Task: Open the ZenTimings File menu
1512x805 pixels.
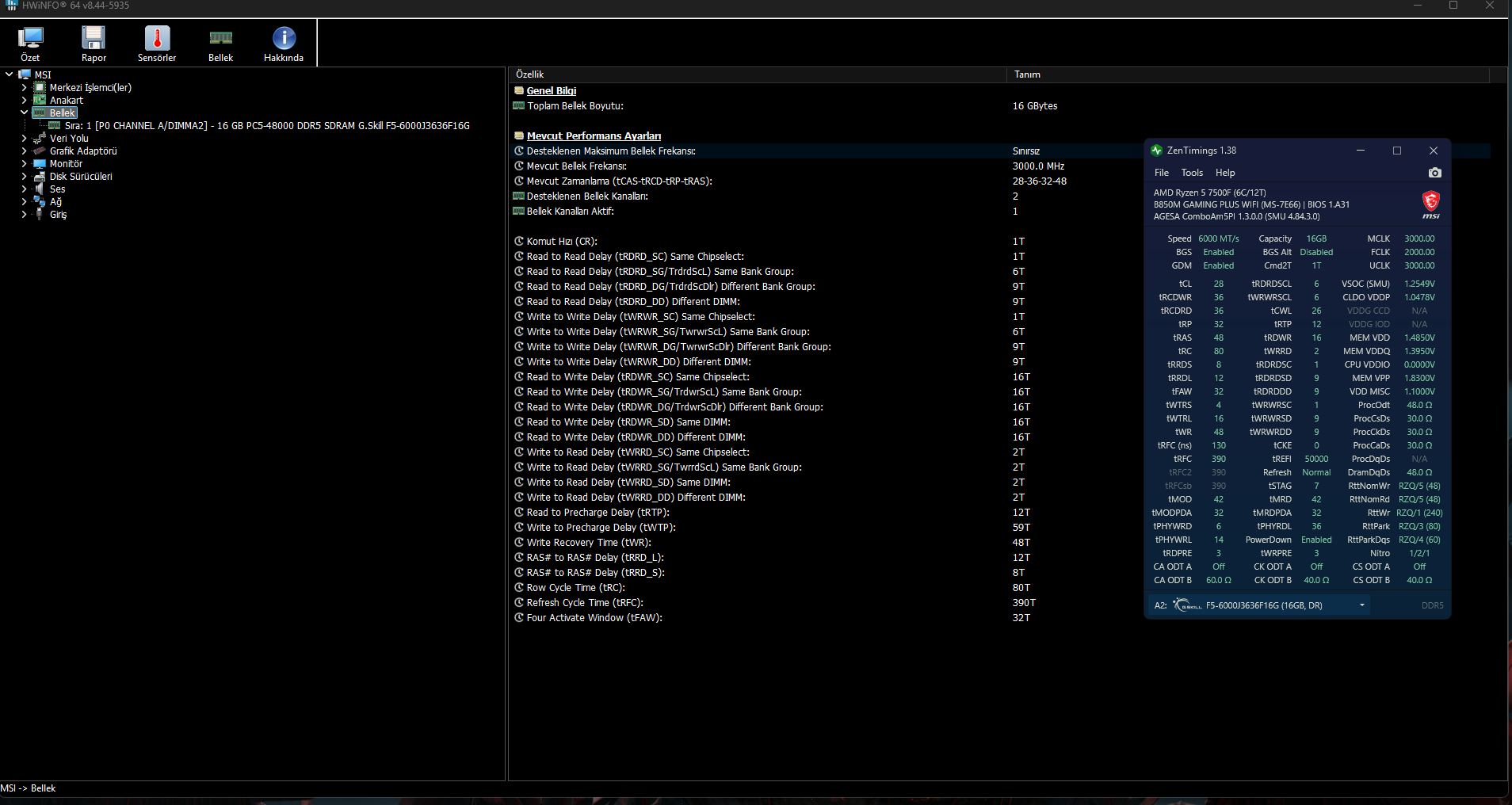Action: coord(1162,173)
